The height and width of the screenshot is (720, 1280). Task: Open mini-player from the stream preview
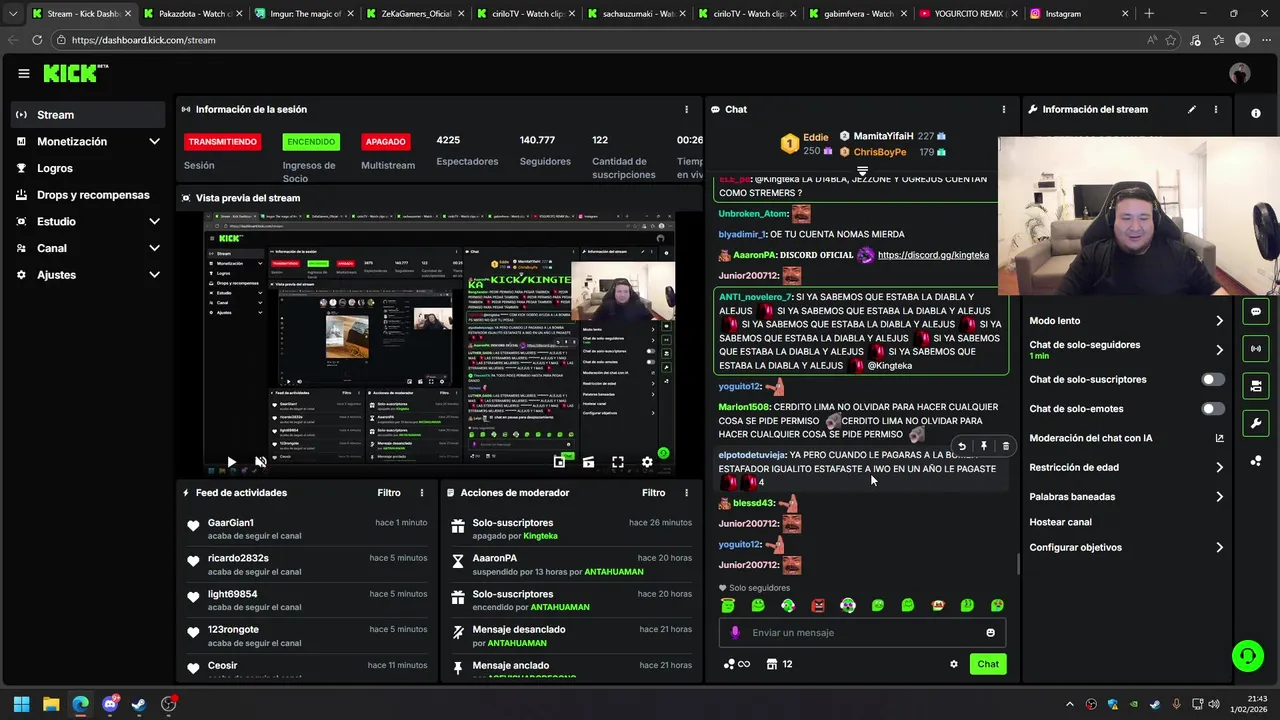pos(559,462)
